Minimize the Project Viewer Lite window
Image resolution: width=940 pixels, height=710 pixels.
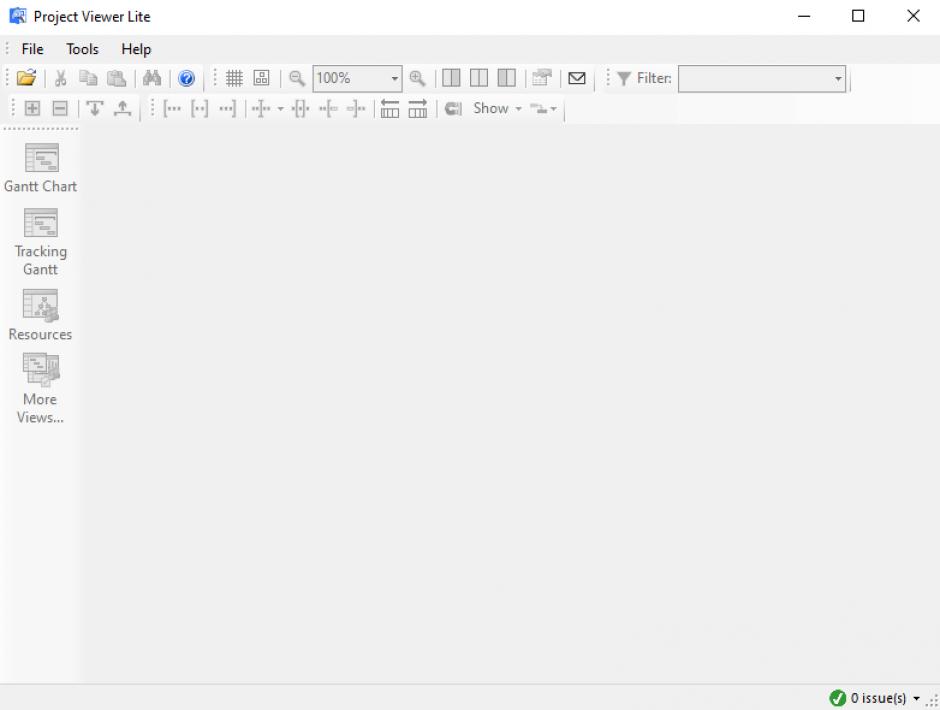tap(804, 16)
